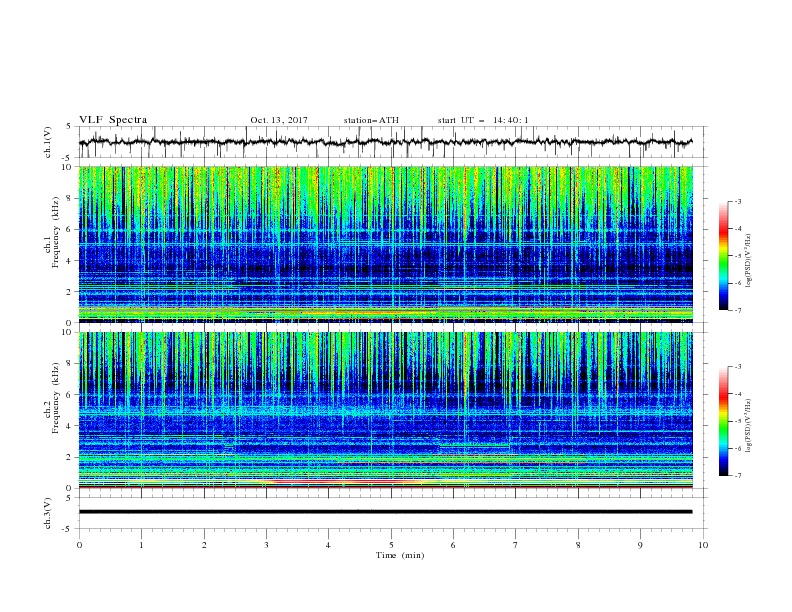Click the ch.1 voltage waveform trace

[x=385, y=142]
